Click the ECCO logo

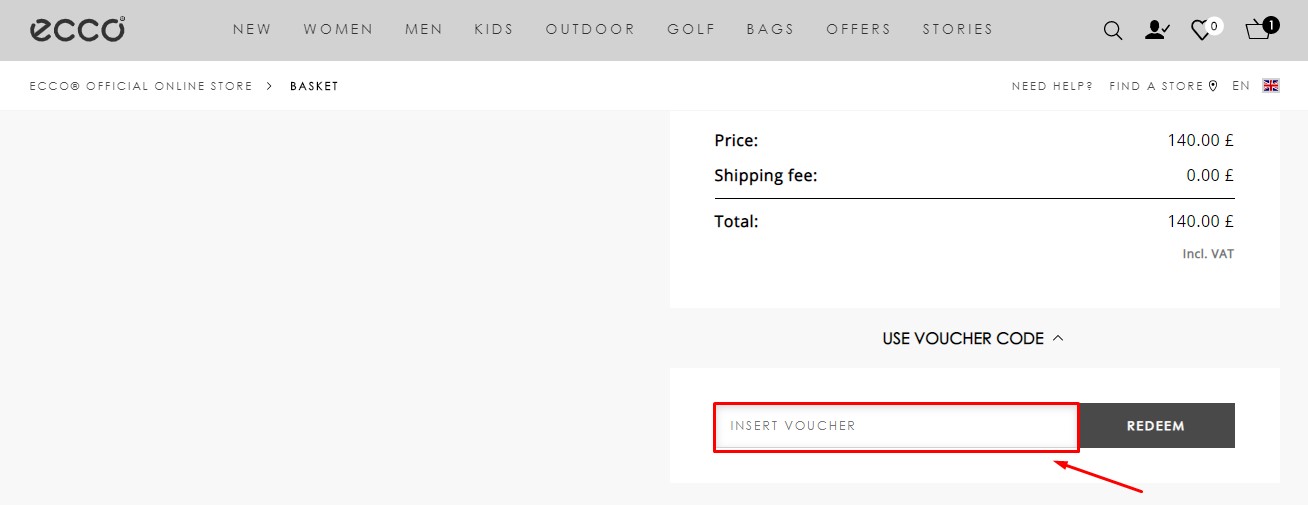(x=78, y=29)
